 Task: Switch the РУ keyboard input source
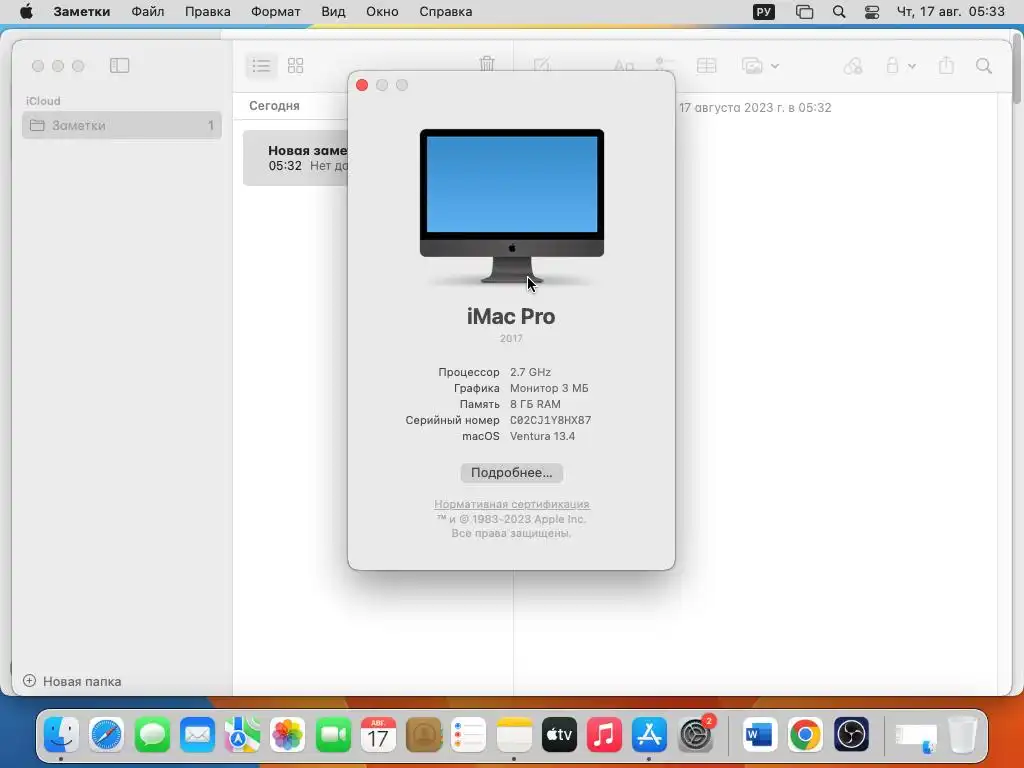tap(763, 12)
